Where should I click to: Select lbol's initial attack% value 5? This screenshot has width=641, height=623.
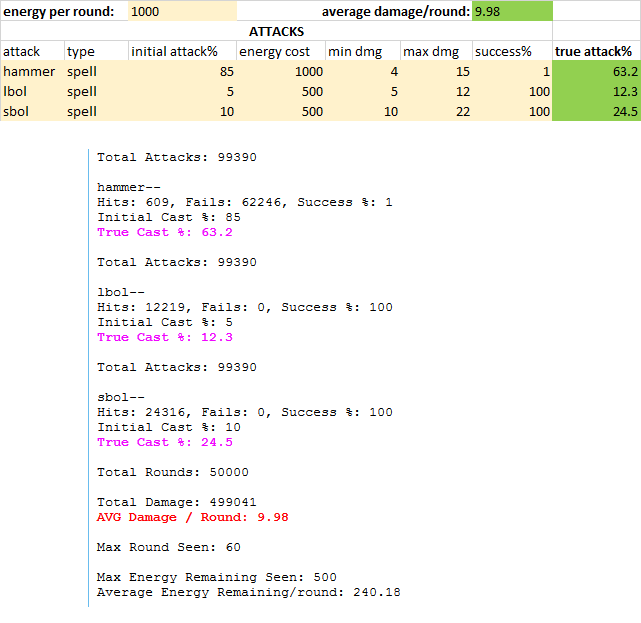tap(182, 91)
